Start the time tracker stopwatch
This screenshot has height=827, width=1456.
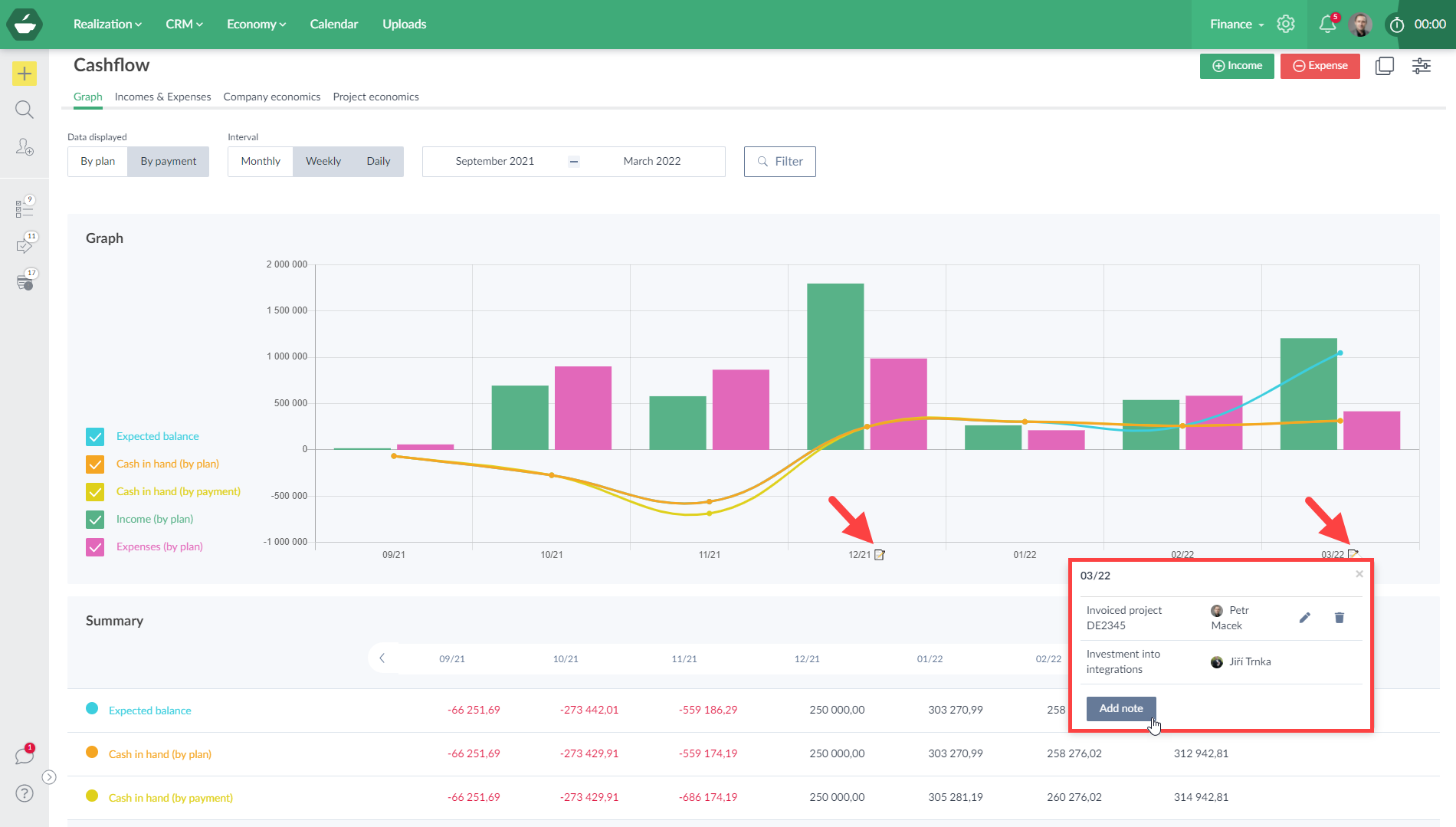pyautogui.click(x=1397, y=25)
